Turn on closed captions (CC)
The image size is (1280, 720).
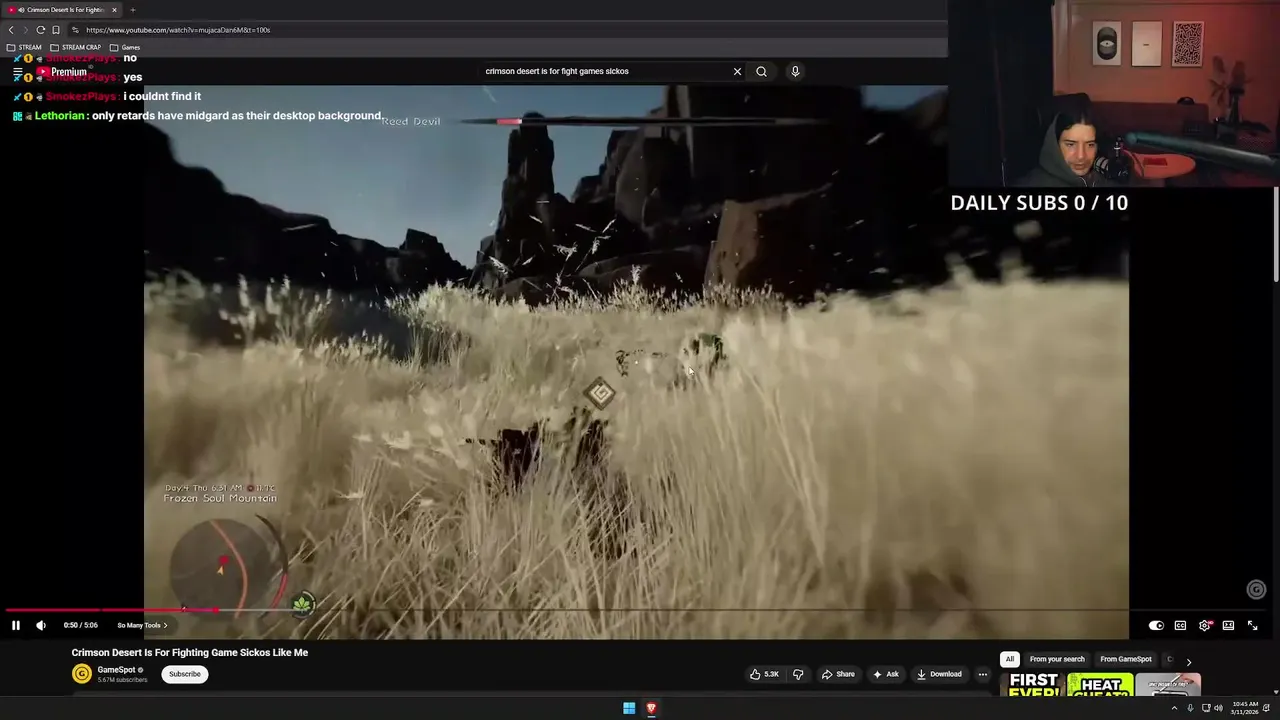tap(1180, 625)
